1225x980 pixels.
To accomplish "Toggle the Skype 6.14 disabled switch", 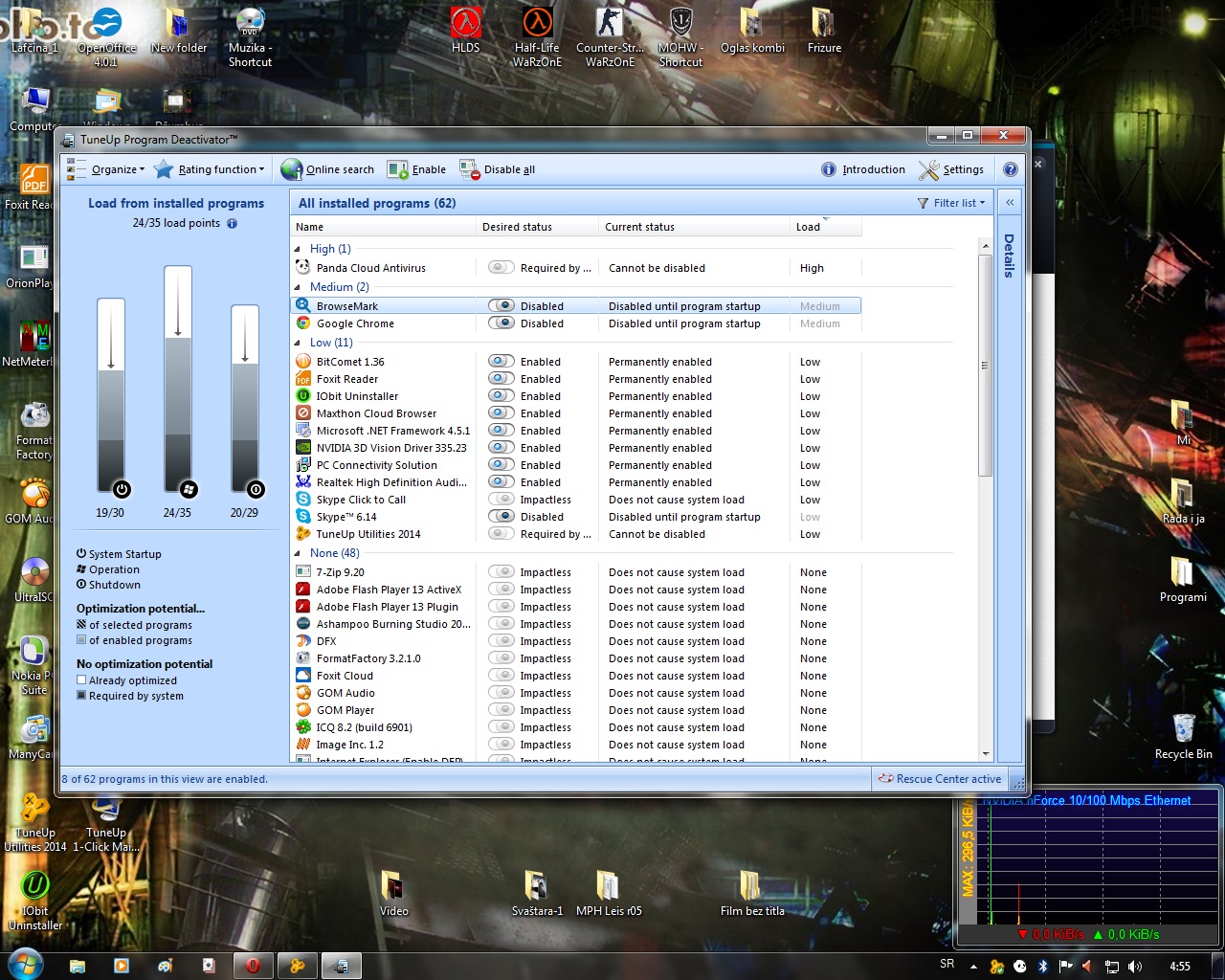I will click(501, 517).
